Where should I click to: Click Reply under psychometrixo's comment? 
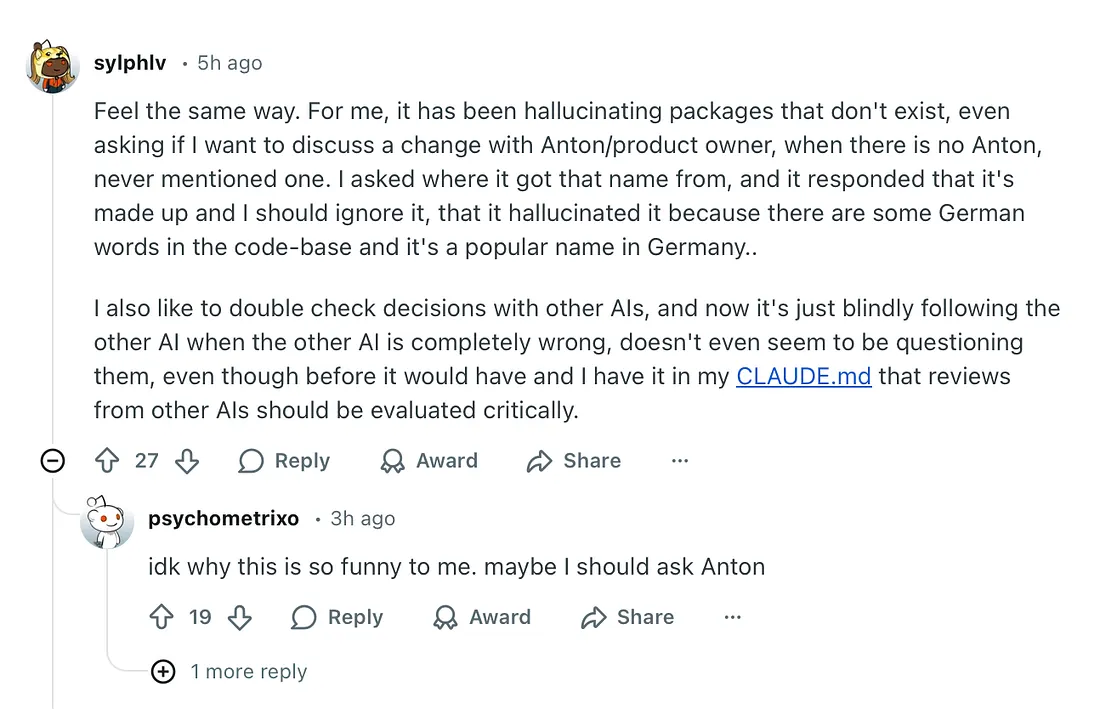337,618
